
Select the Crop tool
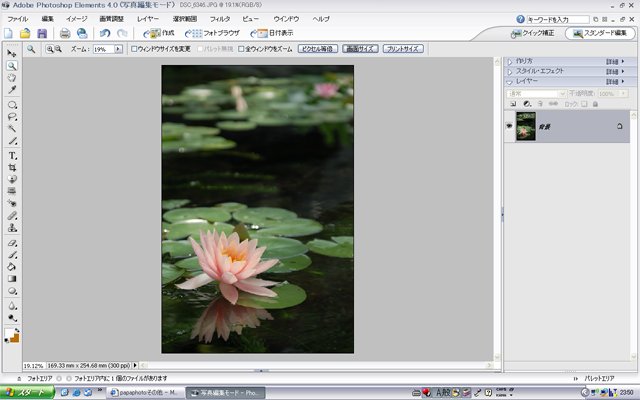click(x=12, y=167)
